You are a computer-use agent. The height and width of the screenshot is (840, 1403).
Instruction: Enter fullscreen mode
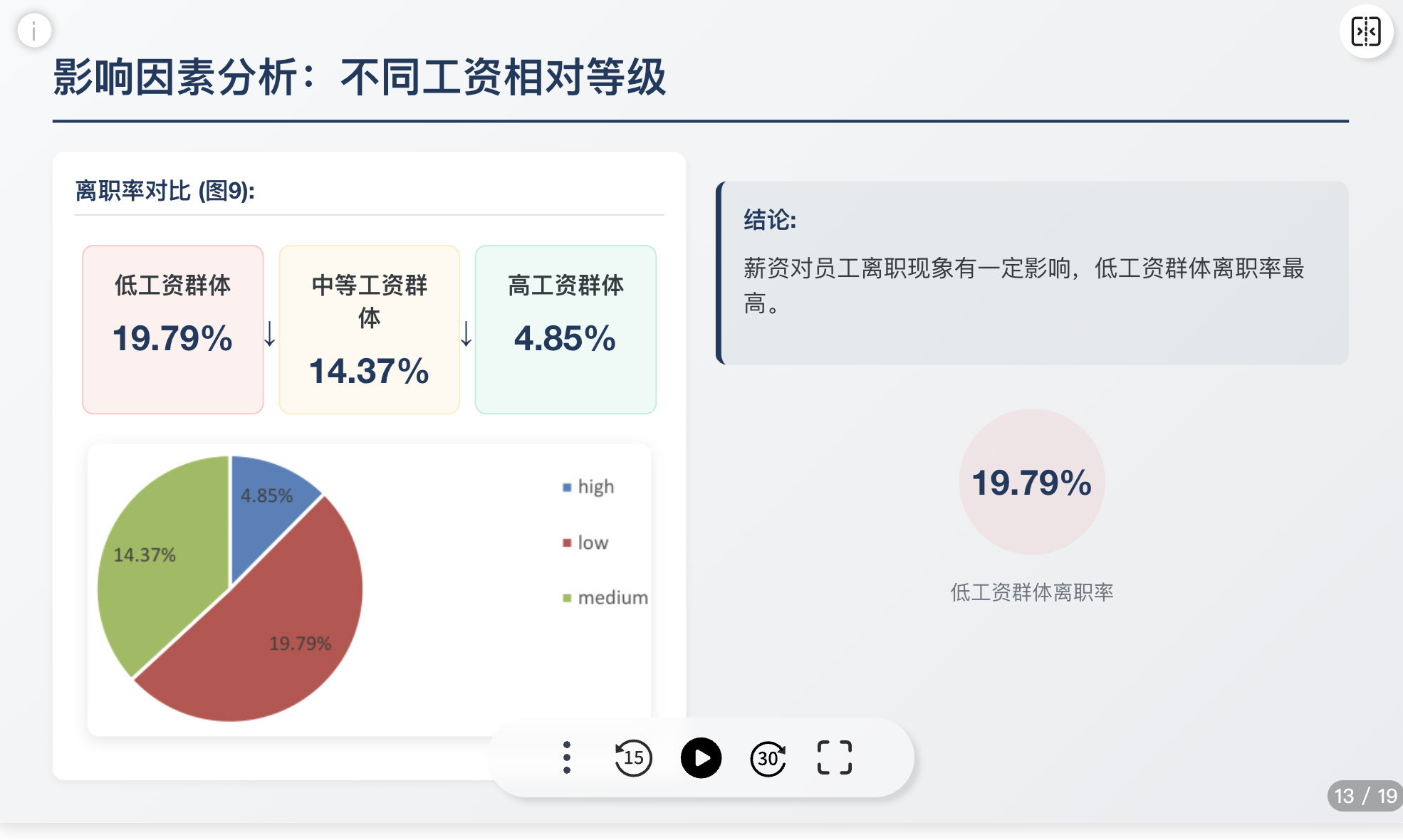[835, 757]
